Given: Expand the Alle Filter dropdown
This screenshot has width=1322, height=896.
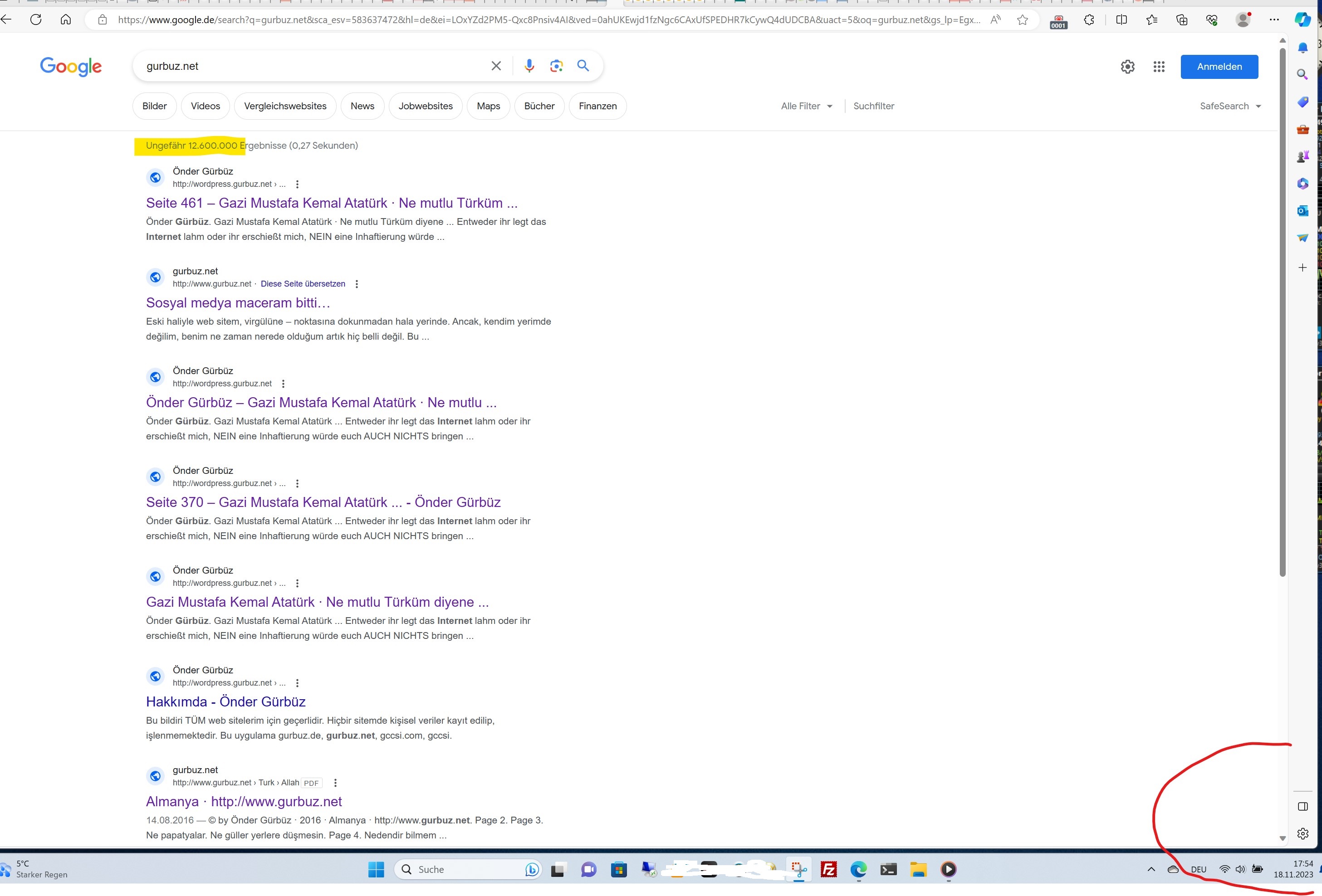Looking at the screenshot, I should 807,106.
